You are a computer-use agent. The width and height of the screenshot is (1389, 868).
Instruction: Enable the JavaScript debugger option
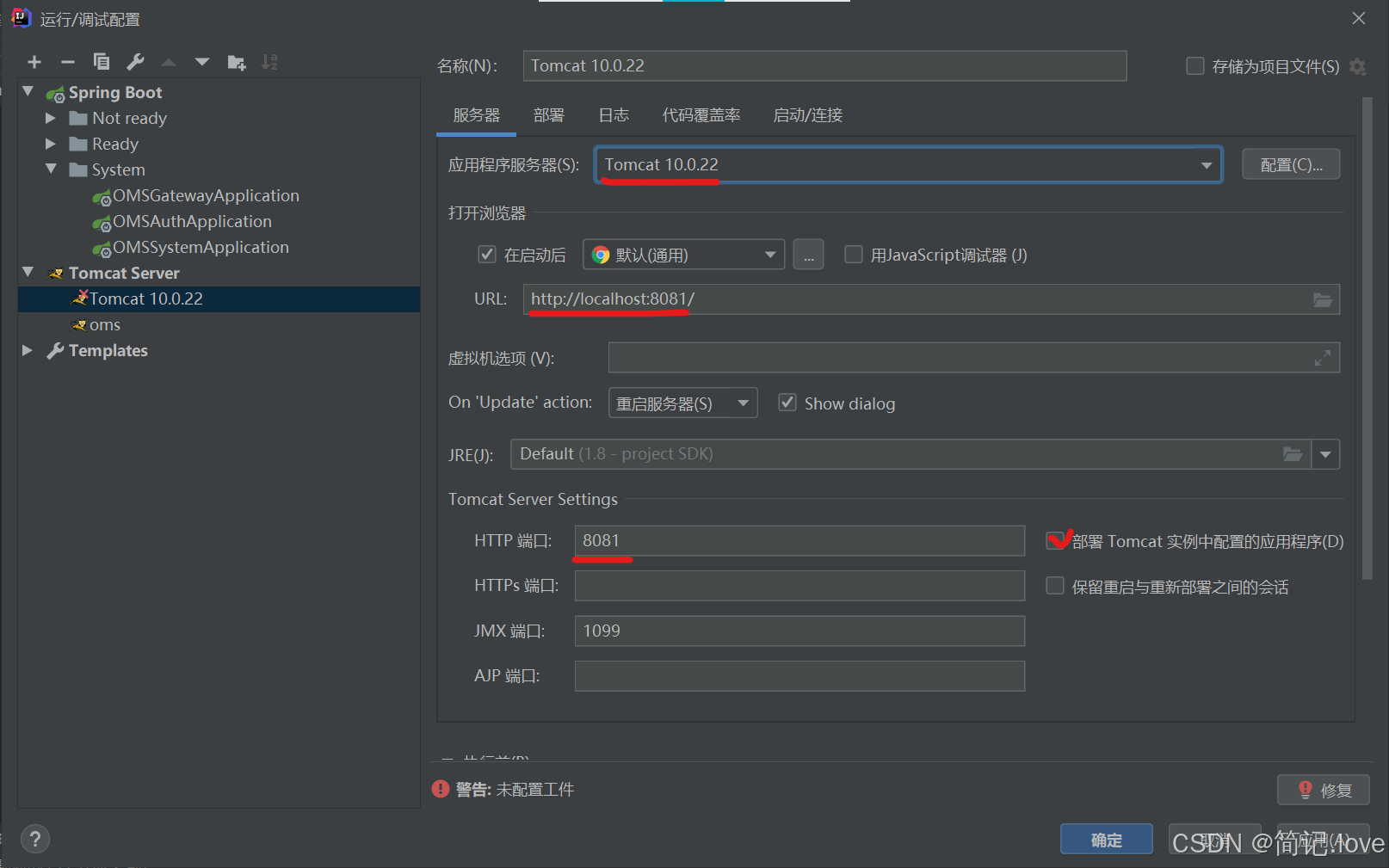tap(853, 254)
